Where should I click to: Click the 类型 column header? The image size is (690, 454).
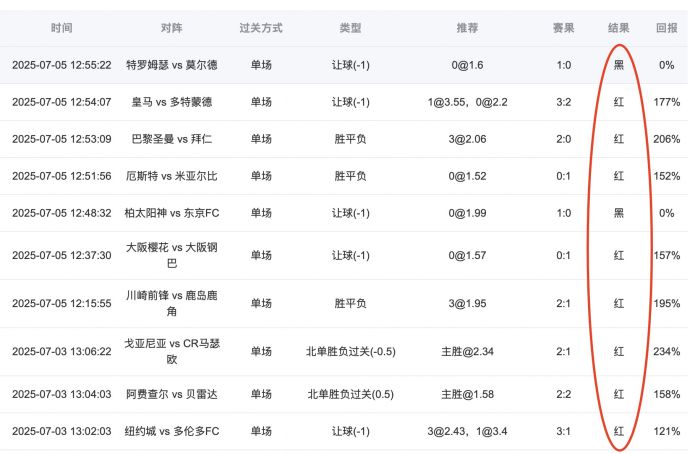(350, 28)
